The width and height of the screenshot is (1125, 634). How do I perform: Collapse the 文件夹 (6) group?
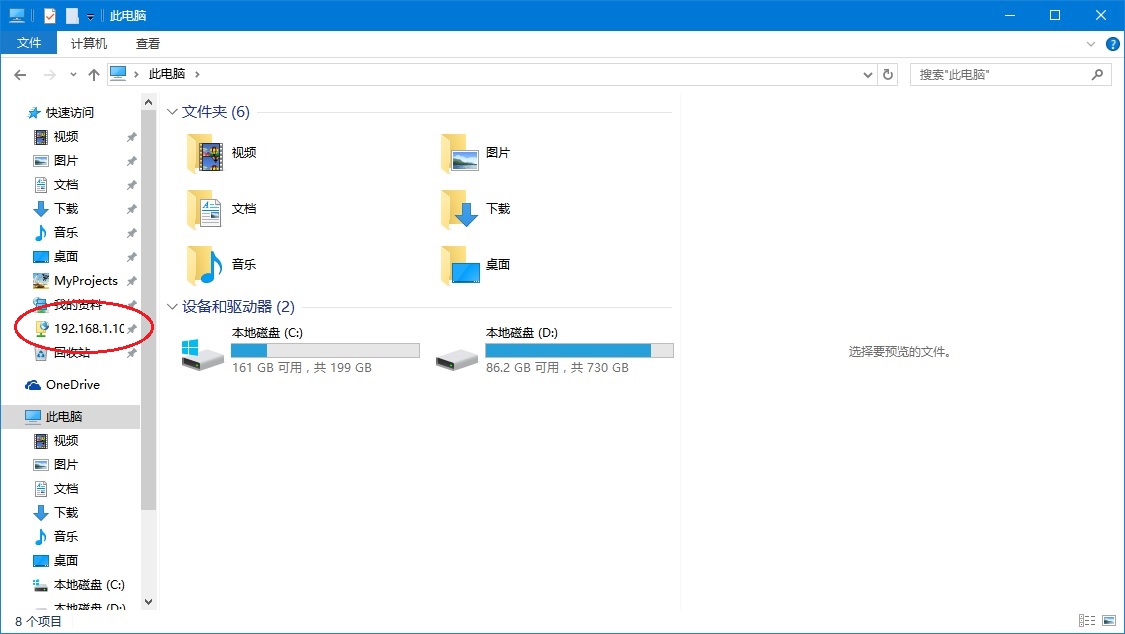(x=173, y=112)
